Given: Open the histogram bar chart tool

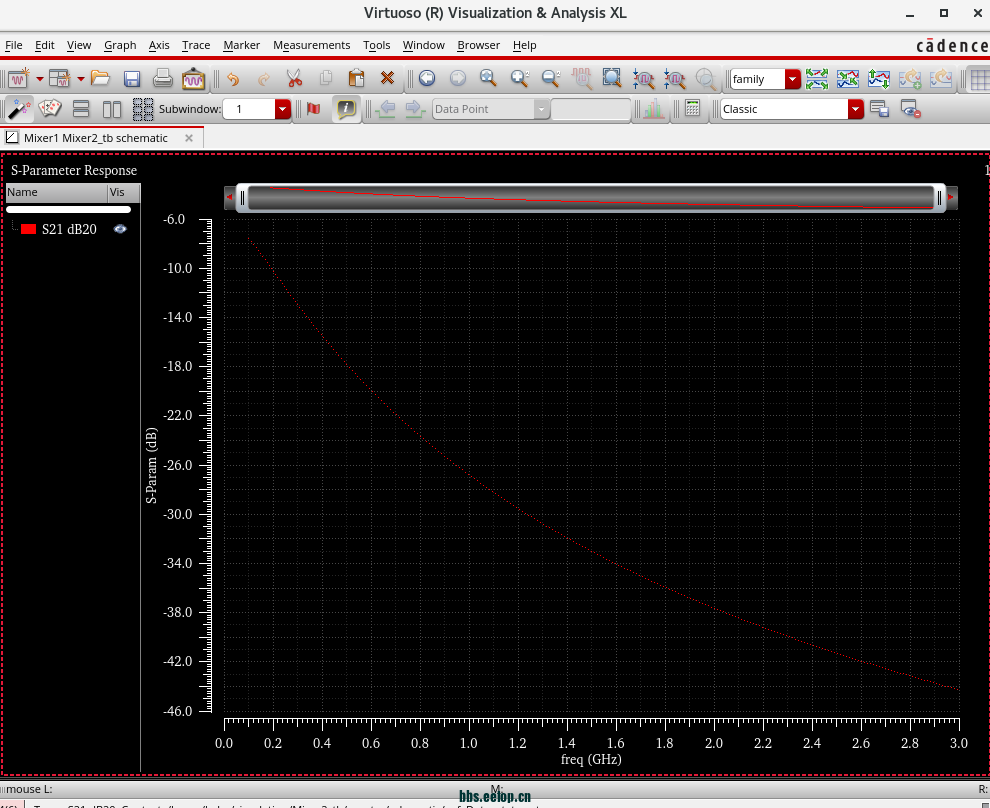Looking at the screenshot, I should pyautogui.click(x=653, y=109).
